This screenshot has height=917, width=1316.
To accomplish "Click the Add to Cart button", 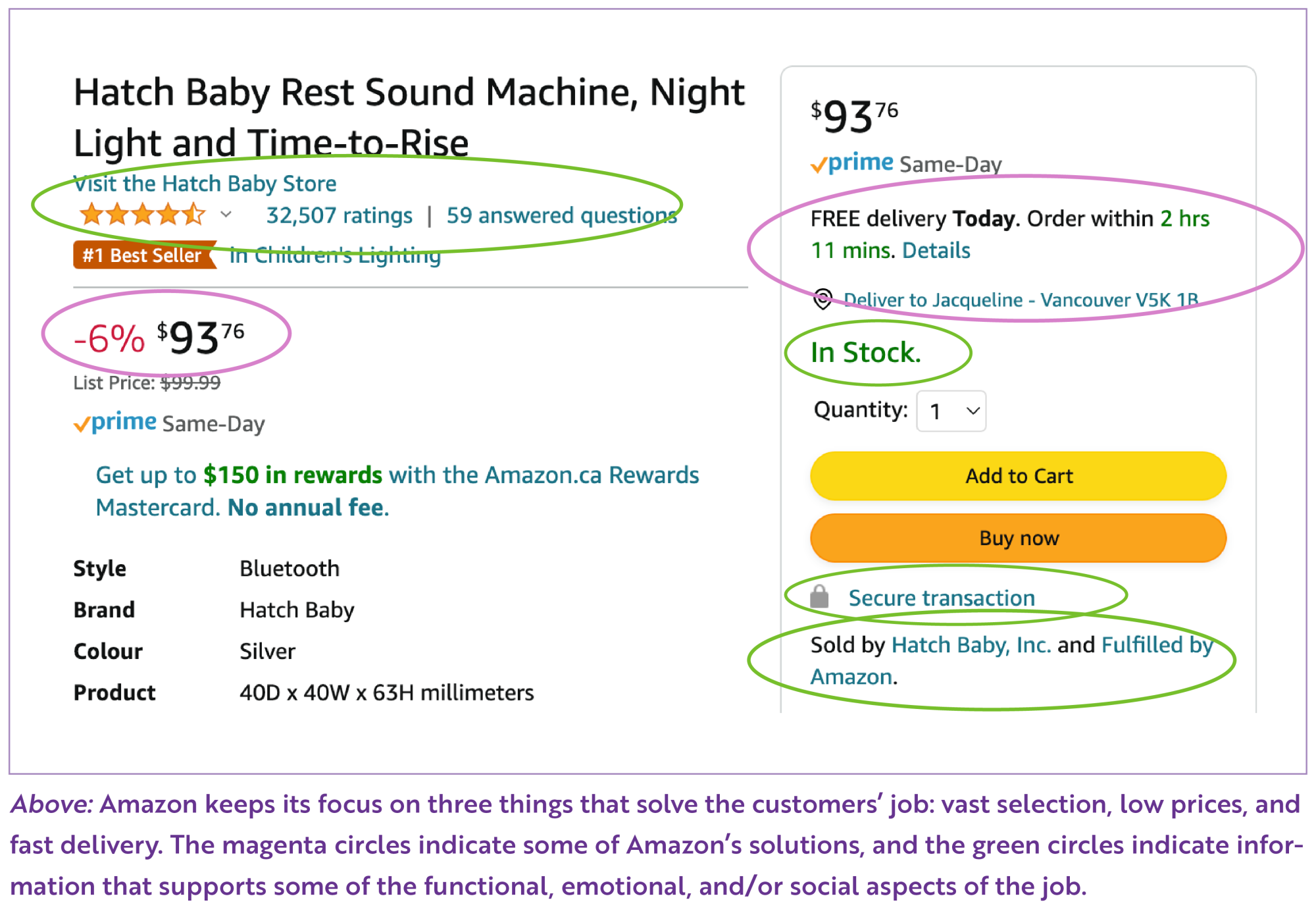I will pyautogui.click(x=1018, y=475).
